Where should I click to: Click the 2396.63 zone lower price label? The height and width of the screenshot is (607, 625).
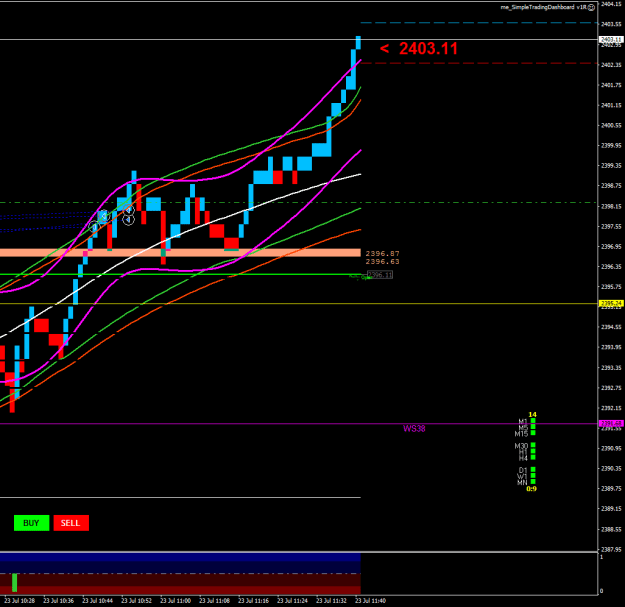pos(382,262)
